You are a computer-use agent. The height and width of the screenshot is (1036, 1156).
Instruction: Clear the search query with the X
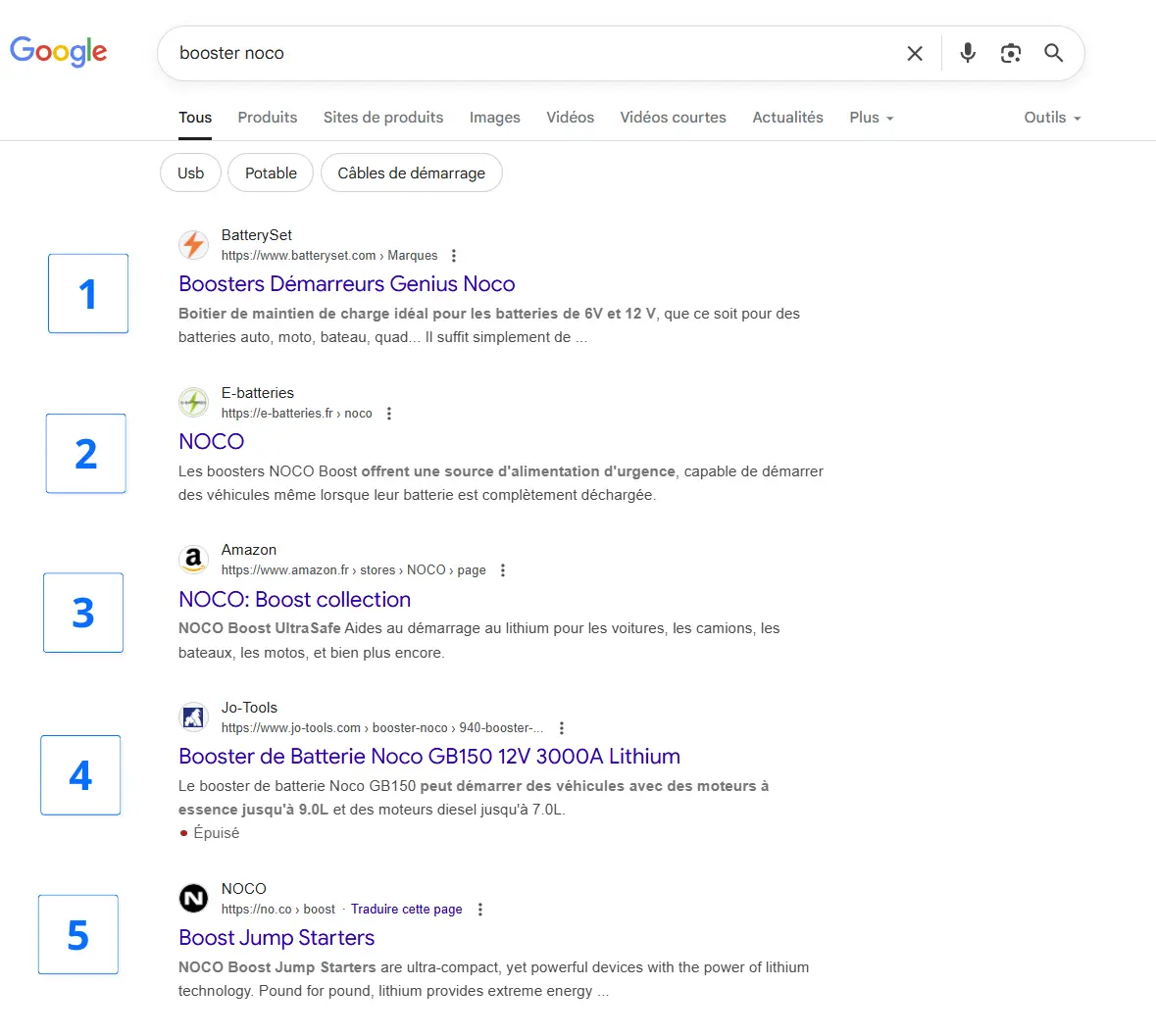coord(915,53)
